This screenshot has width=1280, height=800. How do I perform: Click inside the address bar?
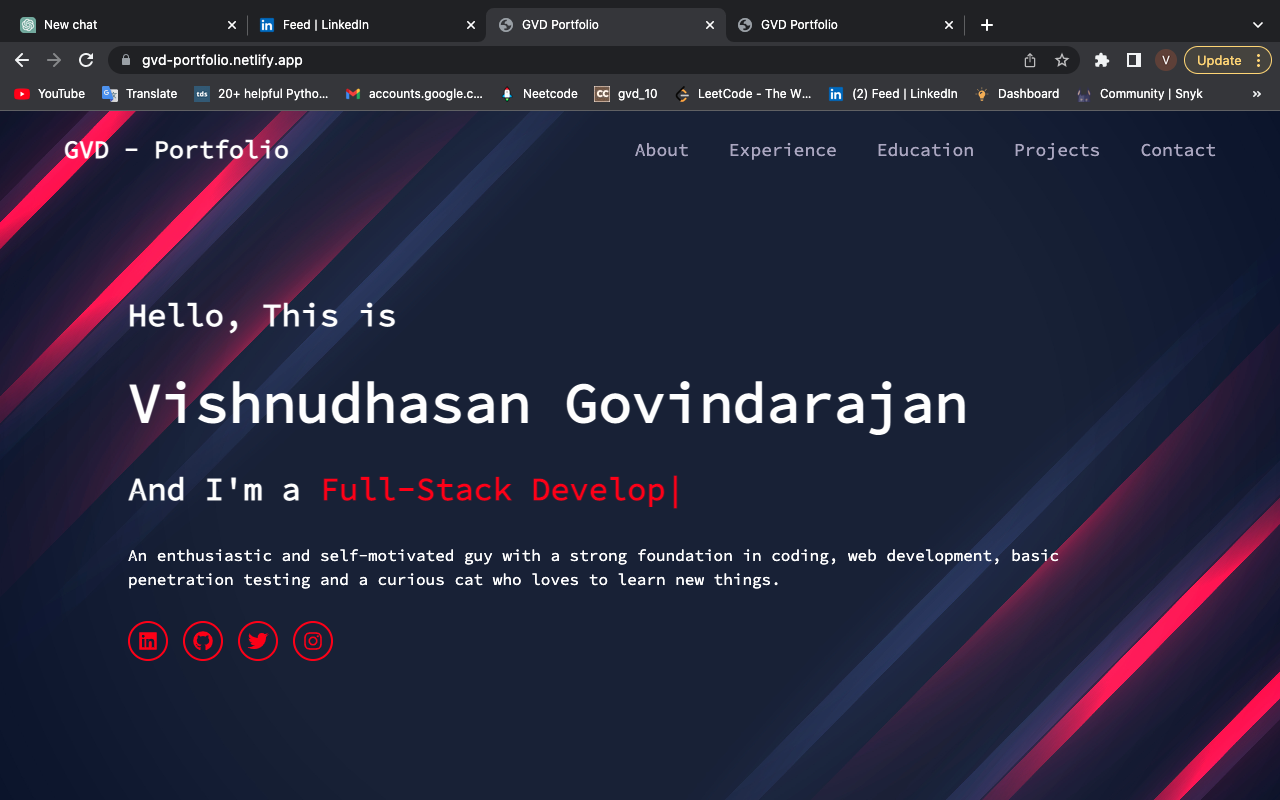(400, 60)
